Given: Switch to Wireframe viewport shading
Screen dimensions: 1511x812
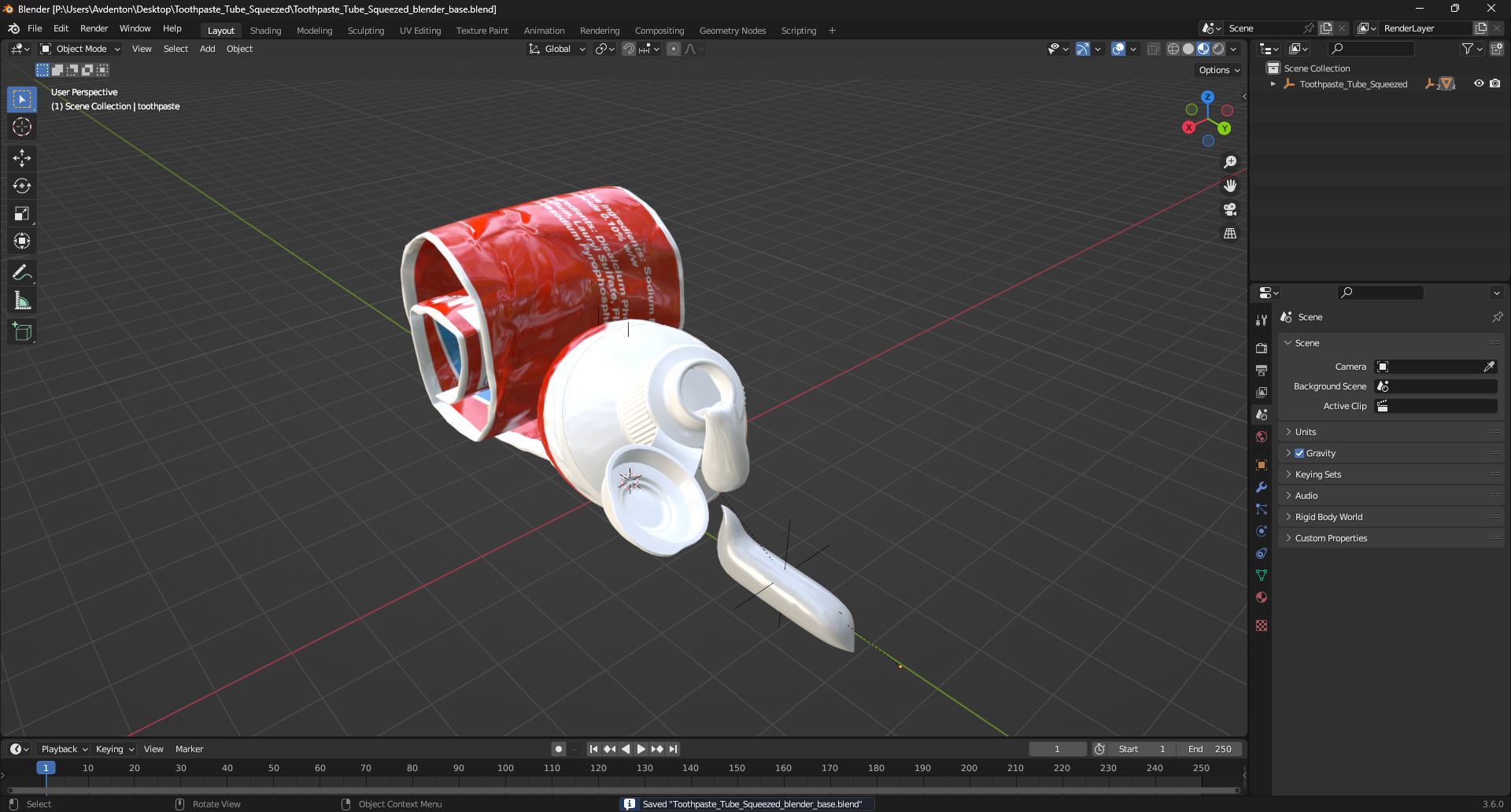Looking at the screenshot, I should pyautogui.click(x=1173, y=49).
